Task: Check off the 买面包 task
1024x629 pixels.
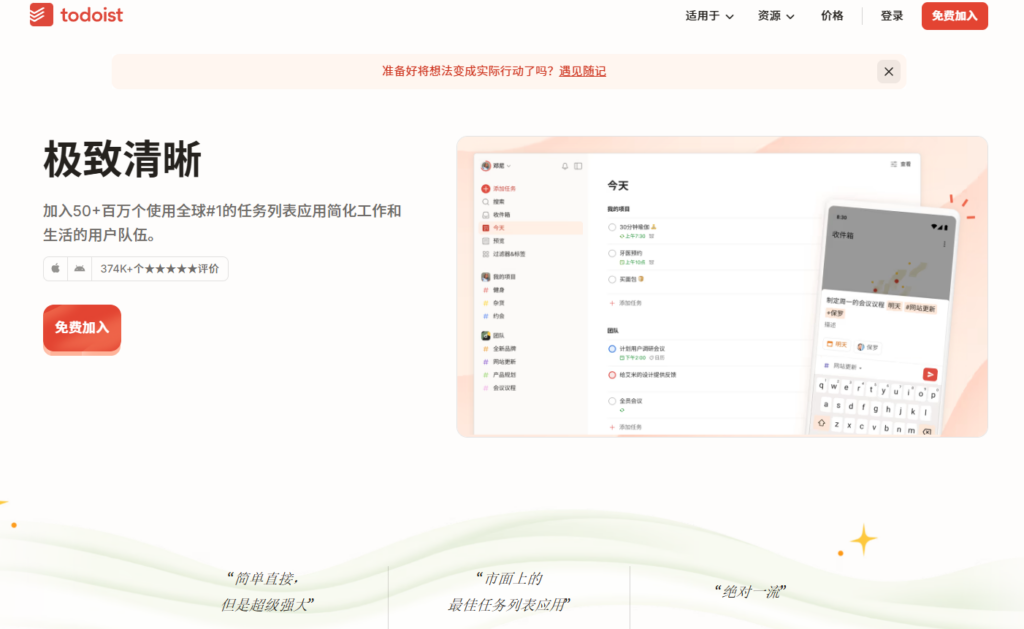Action: point(612,280)
